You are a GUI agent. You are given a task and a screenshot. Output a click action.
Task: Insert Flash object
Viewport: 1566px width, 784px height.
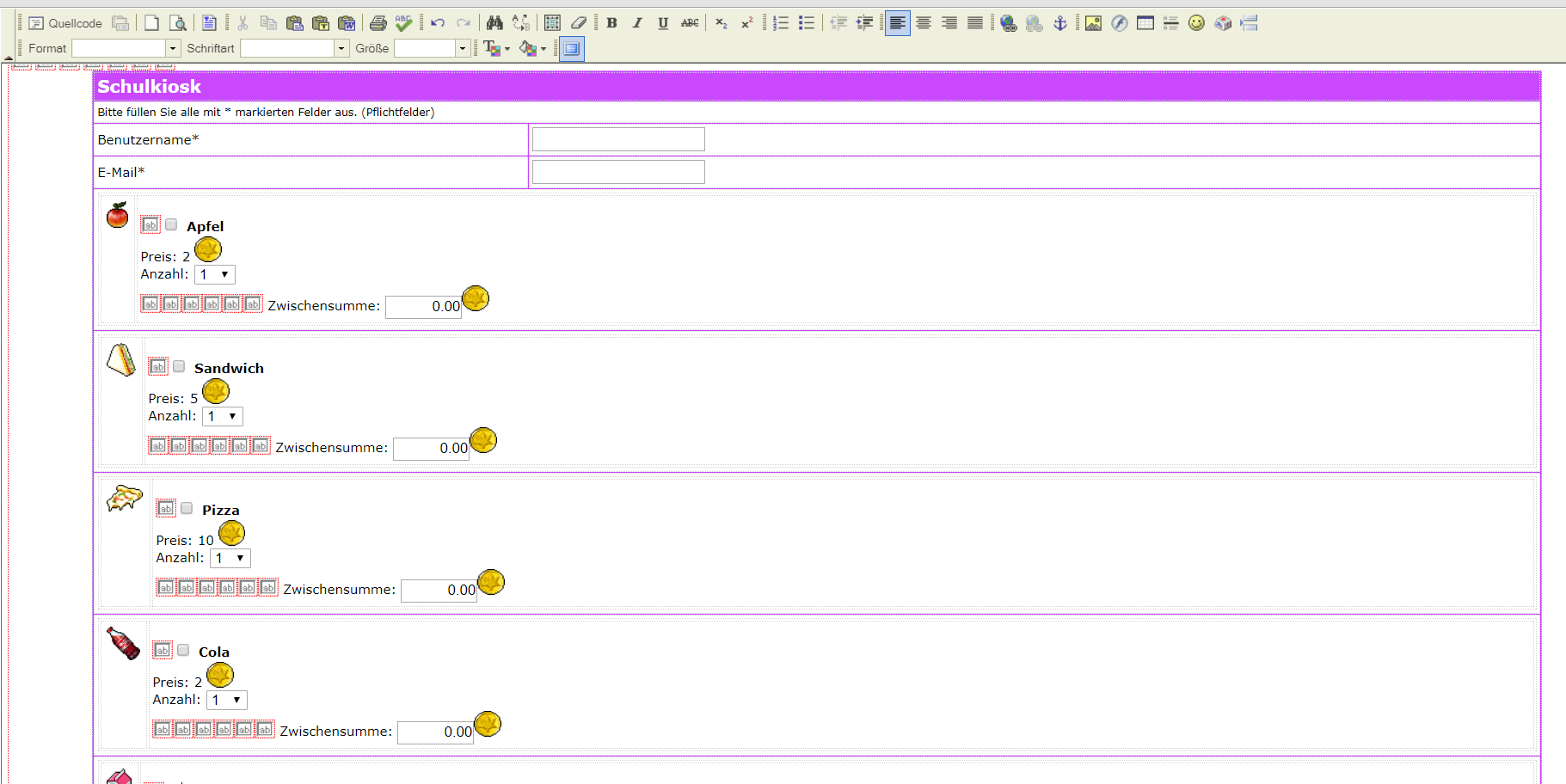(x=1119, y=23)
